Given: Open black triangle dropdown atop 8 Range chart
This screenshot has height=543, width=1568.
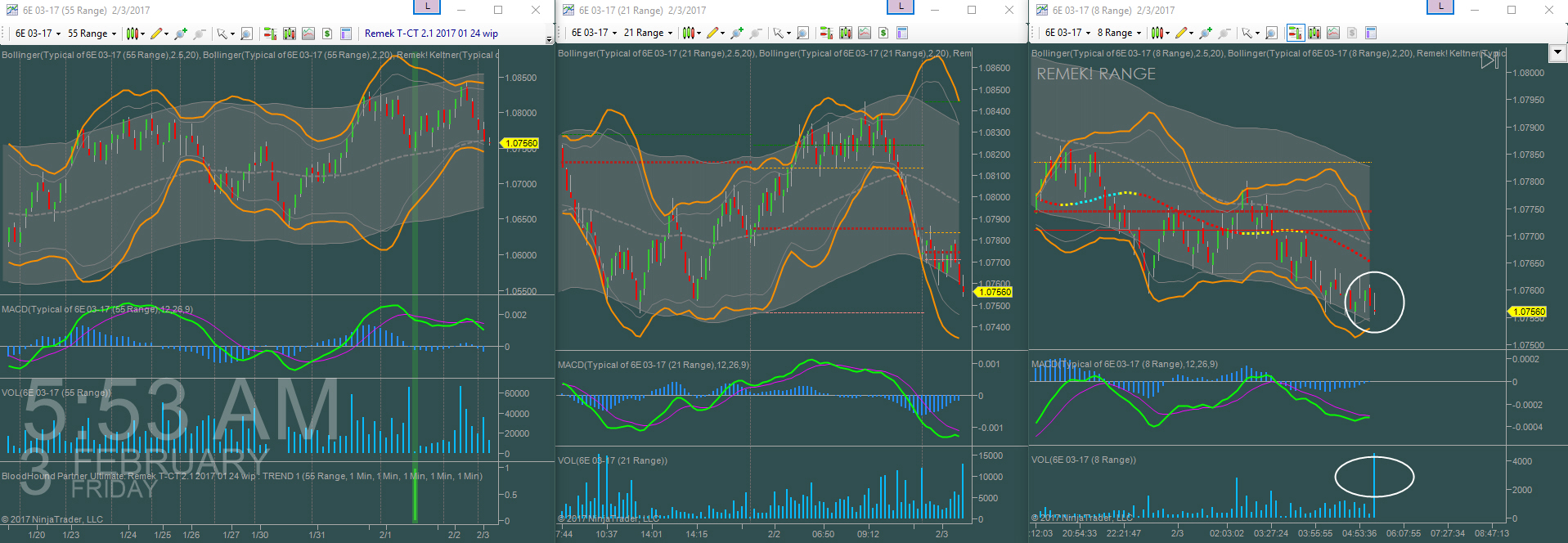Looking at the screenshot, I should click(x=1557, y=53).
